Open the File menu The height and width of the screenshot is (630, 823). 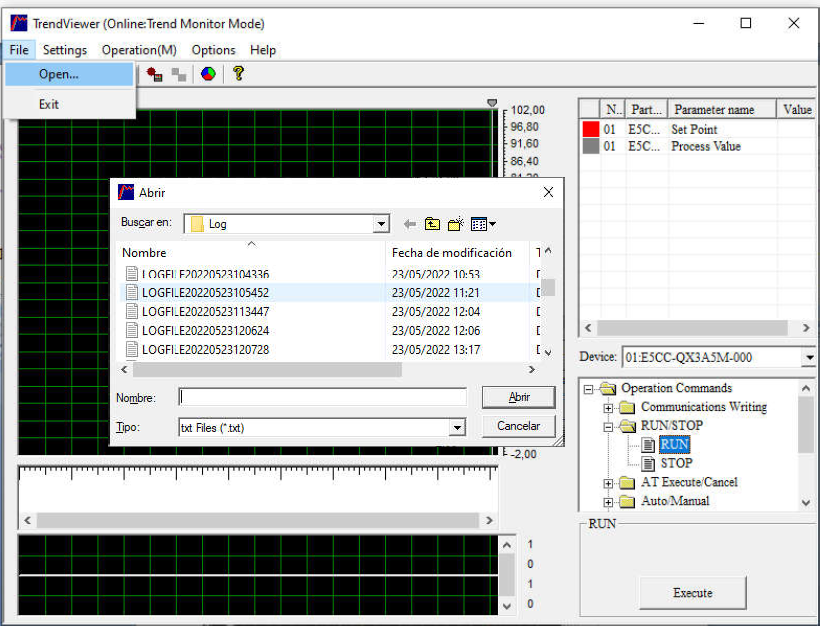tap(19, 50)
